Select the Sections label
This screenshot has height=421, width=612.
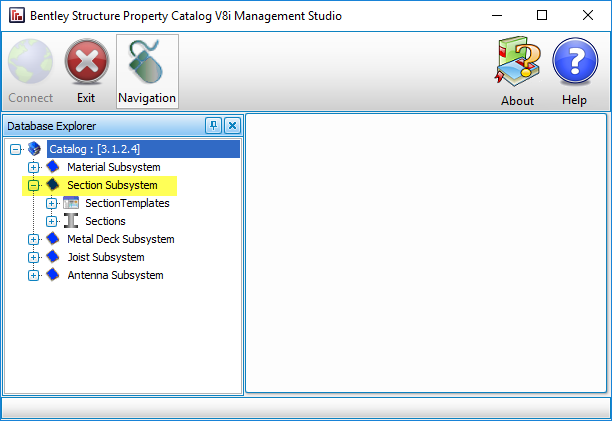(105, 221)
